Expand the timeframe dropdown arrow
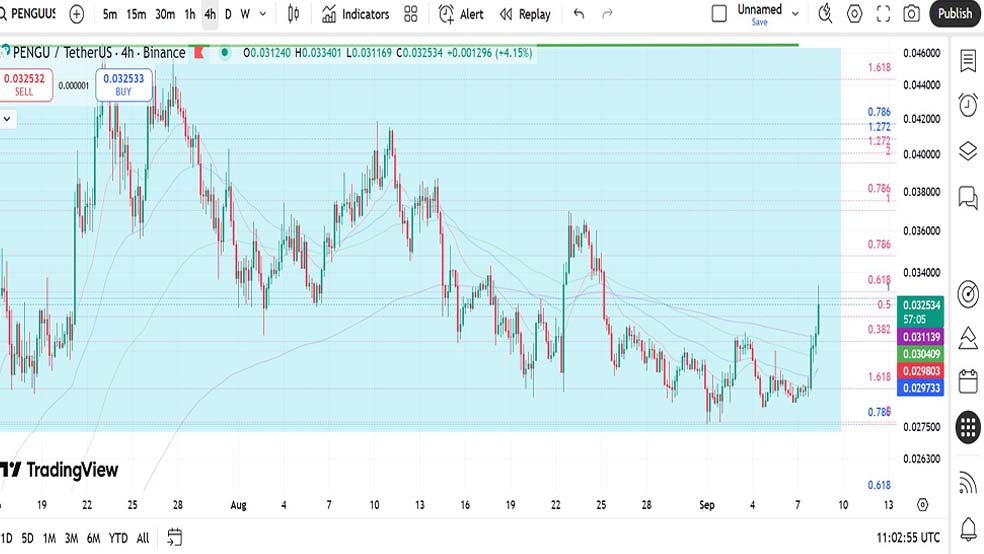This screenshot has width=984, height=554. tap(263, 14)
